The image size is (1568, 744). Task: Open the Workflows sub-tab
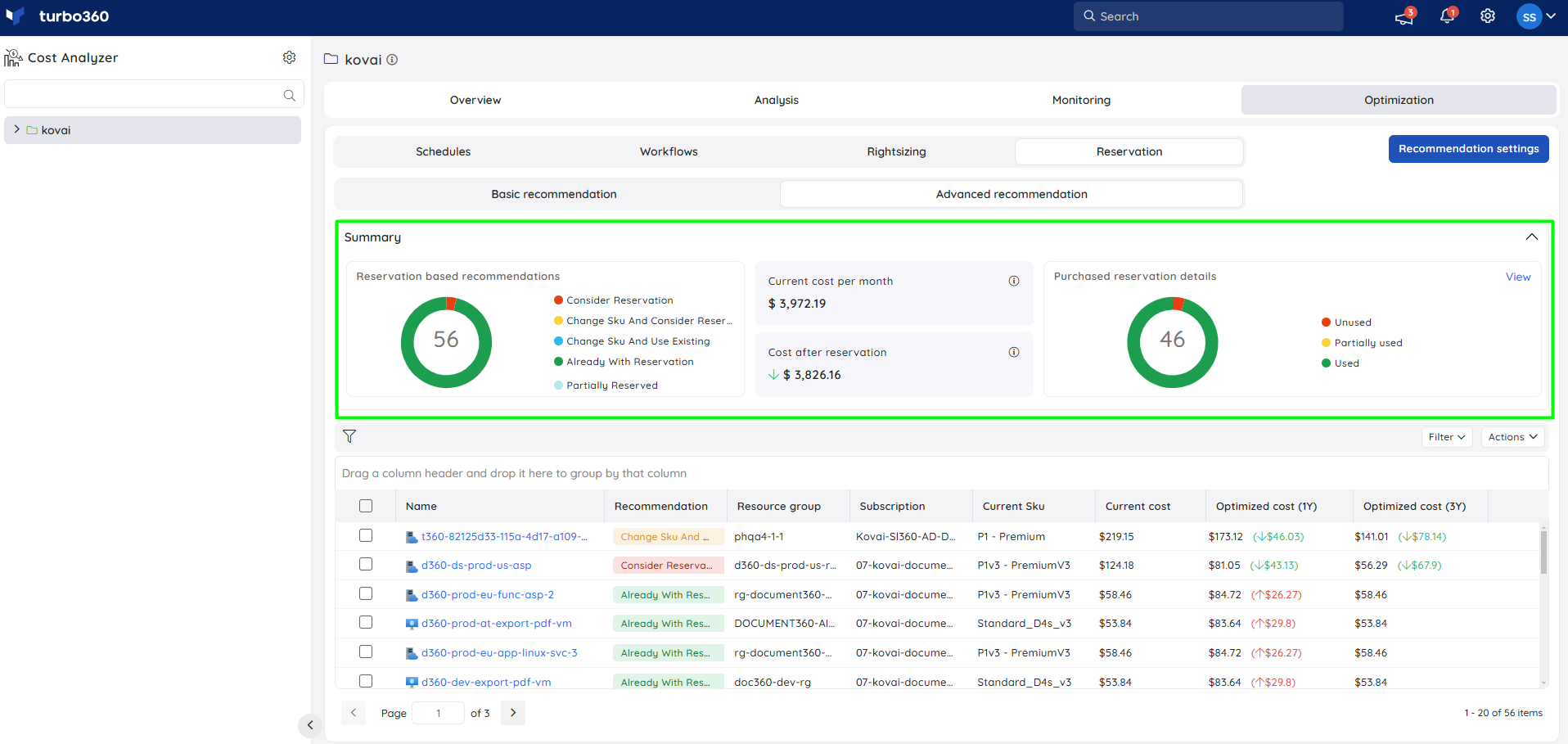click(x=669, y=151)
